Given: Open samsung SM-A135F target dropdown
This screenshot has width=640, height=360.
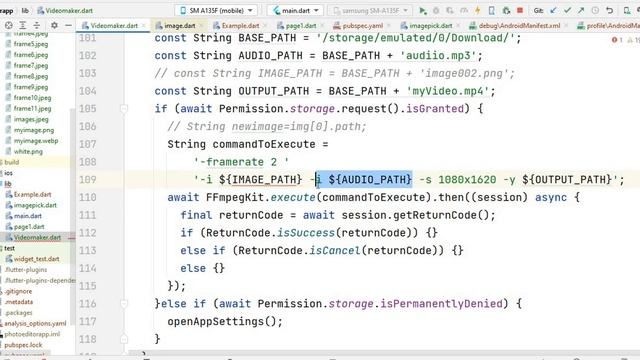Looking at the screenshot, I should point(370,11).
